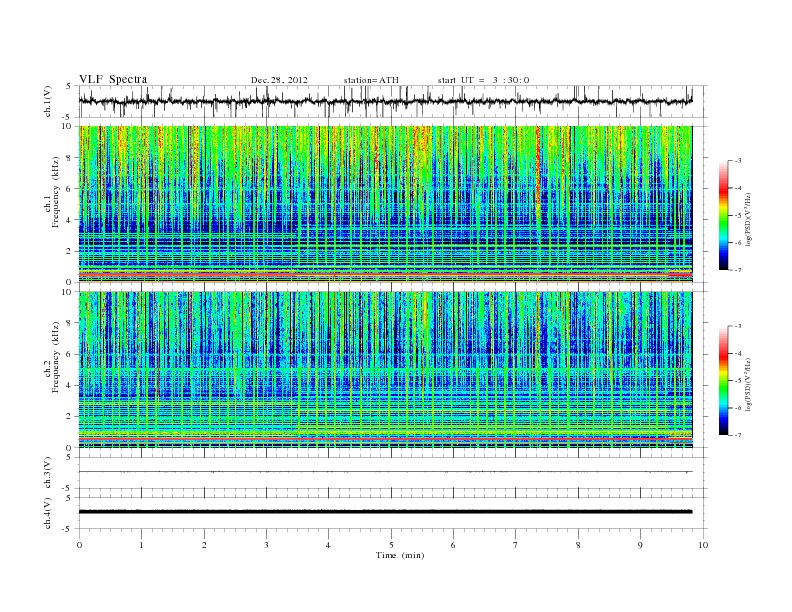Screen dimensions: 792x612
Task: Click the thick ch.4 voltage trace
Action: pyautogui.click(x=385, y=512)
